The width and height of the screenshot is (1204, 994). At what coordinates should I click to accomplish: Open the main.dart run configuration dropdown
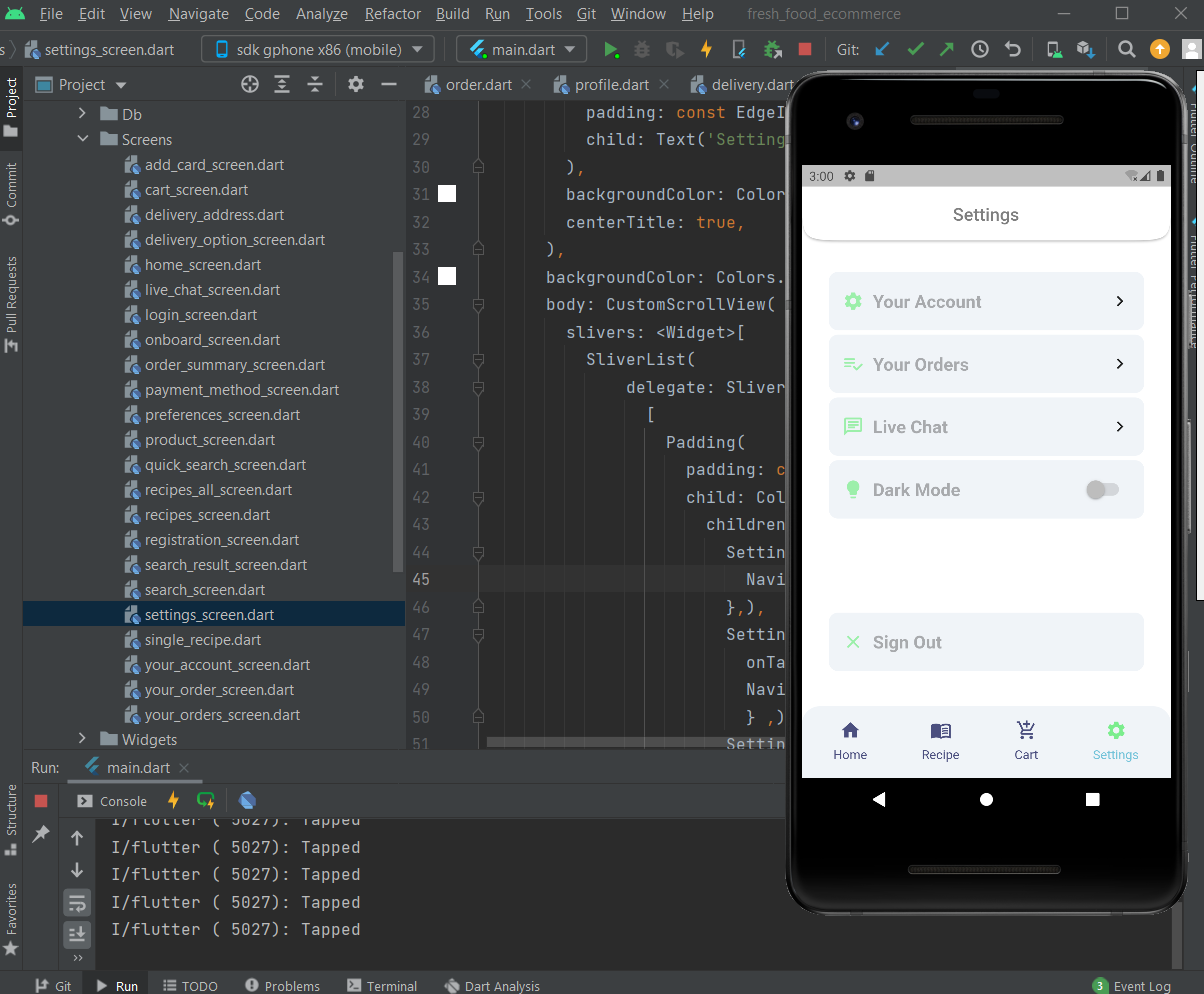(520, 48)
